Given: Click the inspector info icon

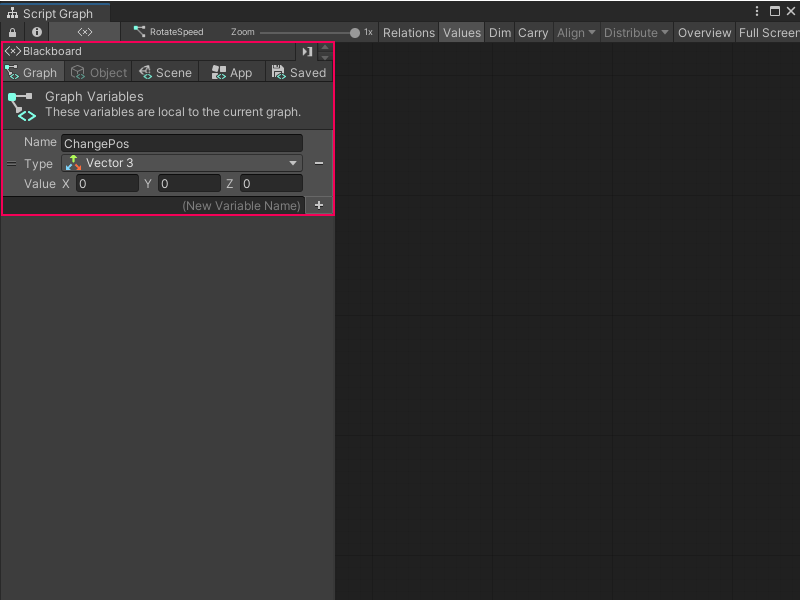Looking at the screenshot, I should click(36, 32).
